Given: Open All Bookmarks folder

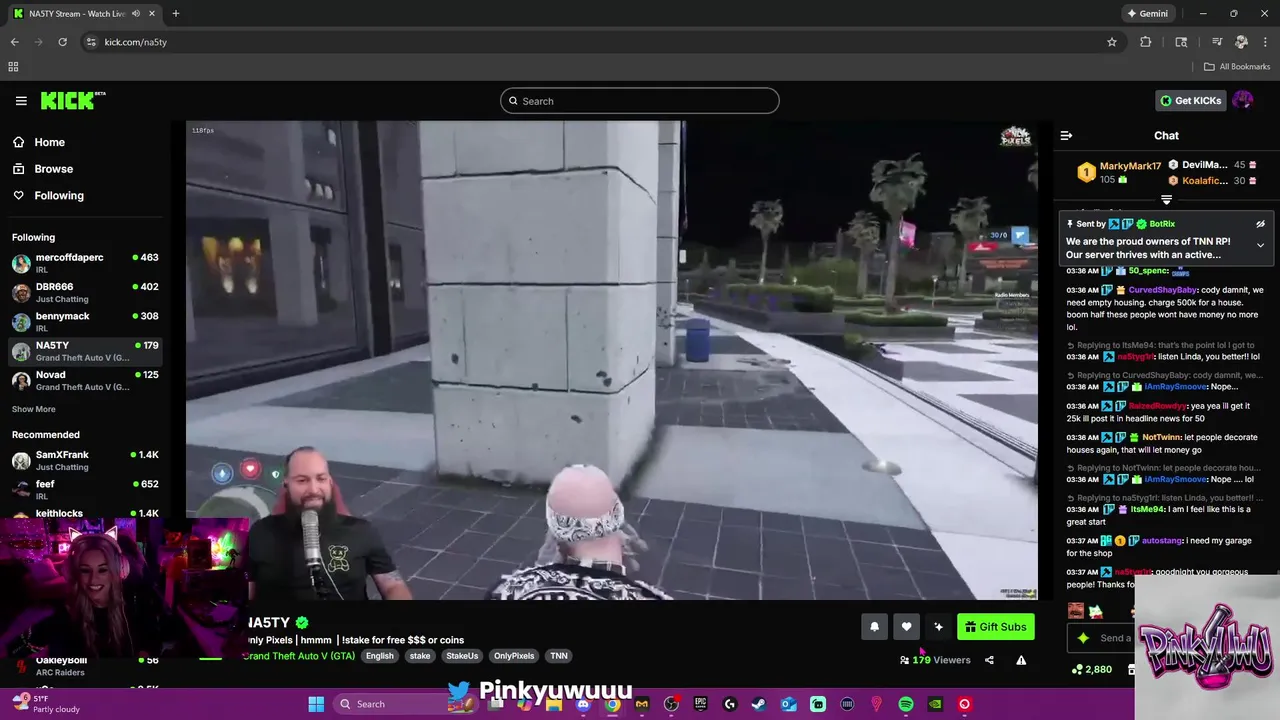Looking at the screenshot, I should [x=1237, y=67].
